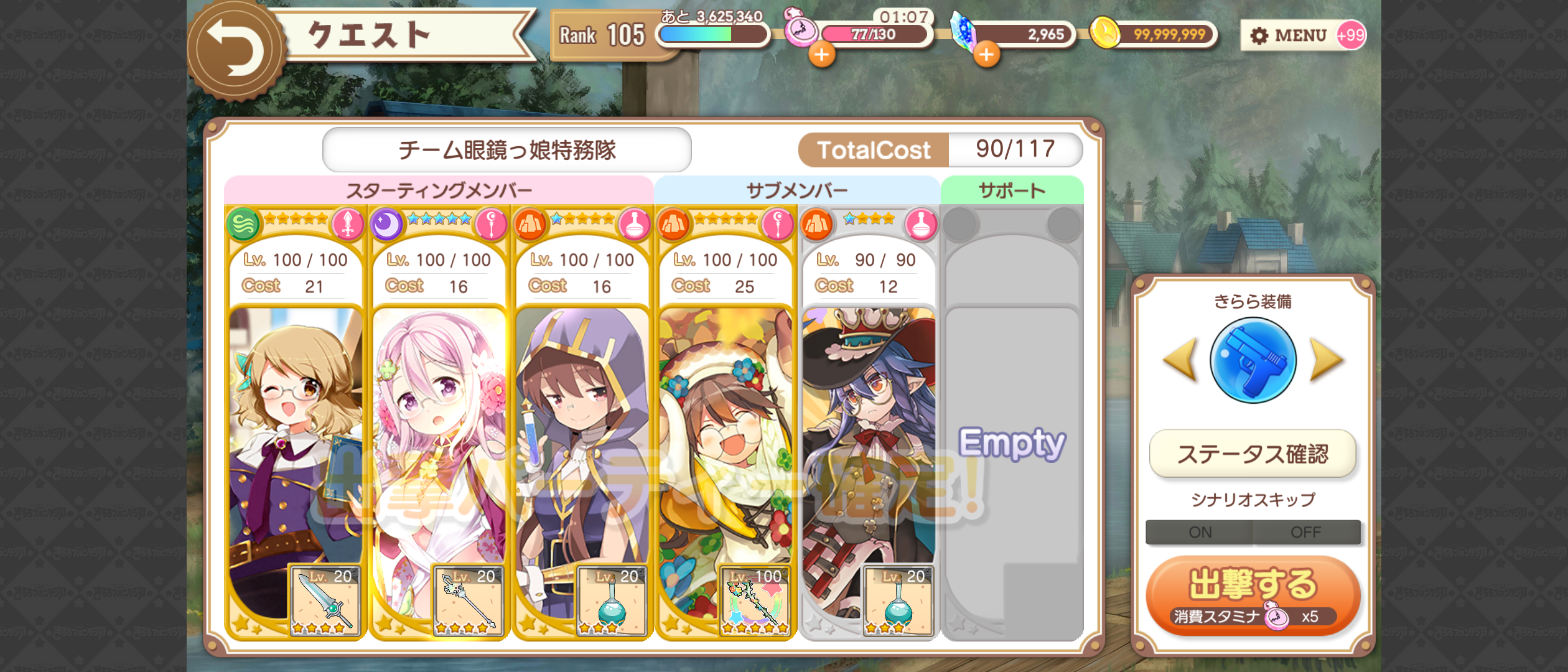
Task: Start the quest with 出撃する
Action: (x=1253, y=595)
